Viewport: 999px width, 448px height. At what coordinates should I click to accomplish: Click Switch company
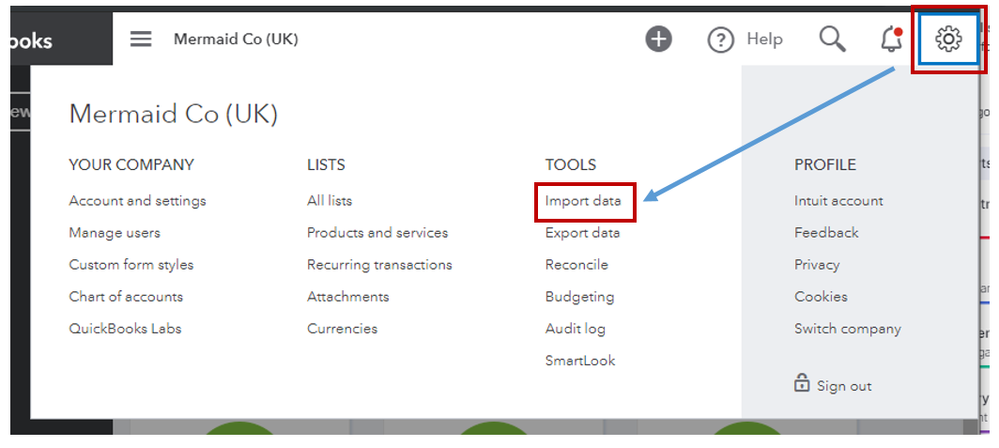[x=847, y=329]
